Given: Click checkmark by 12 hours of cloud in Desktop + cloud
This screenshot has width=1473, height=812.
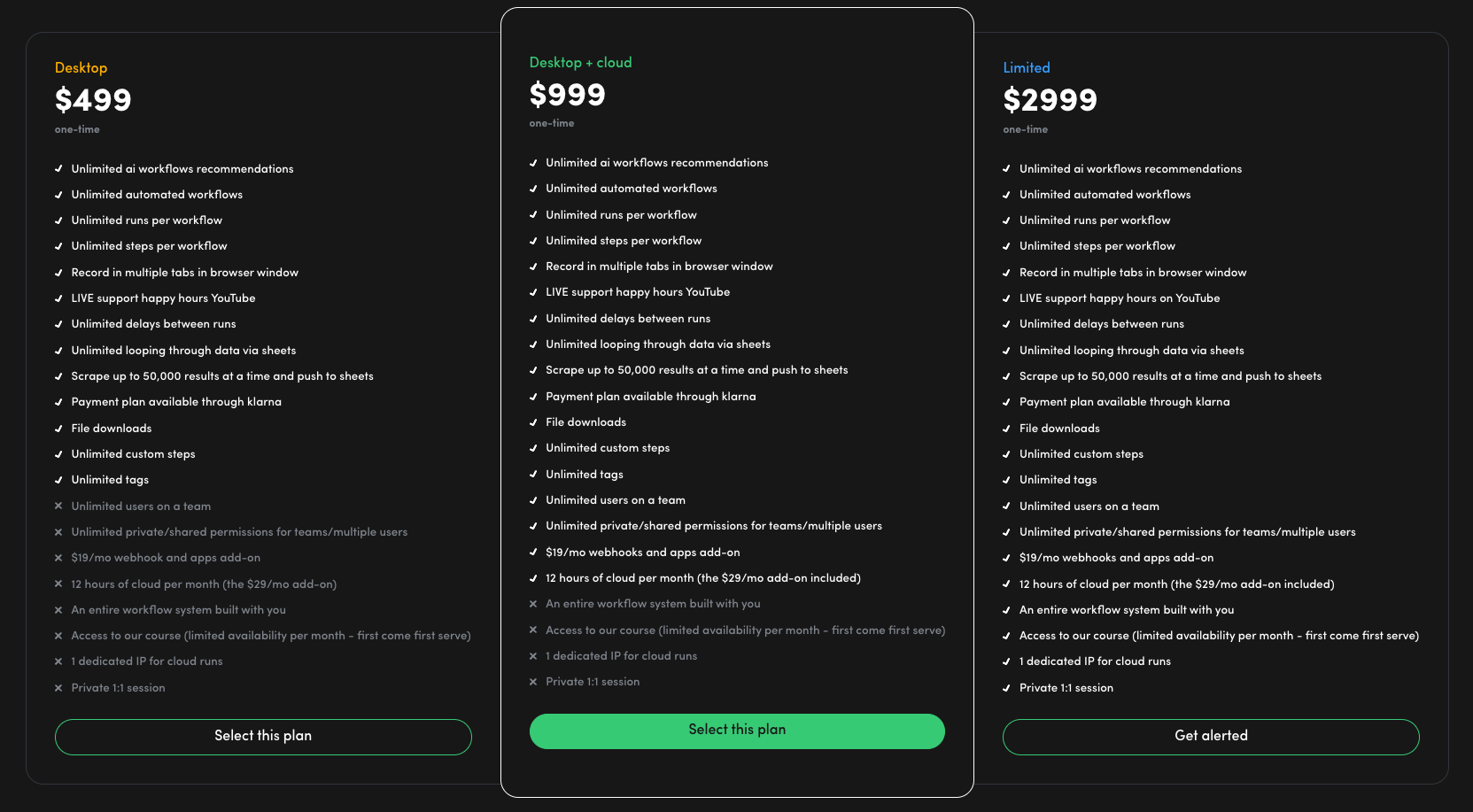Looking at the screenshot, I should tap(533, 578).
